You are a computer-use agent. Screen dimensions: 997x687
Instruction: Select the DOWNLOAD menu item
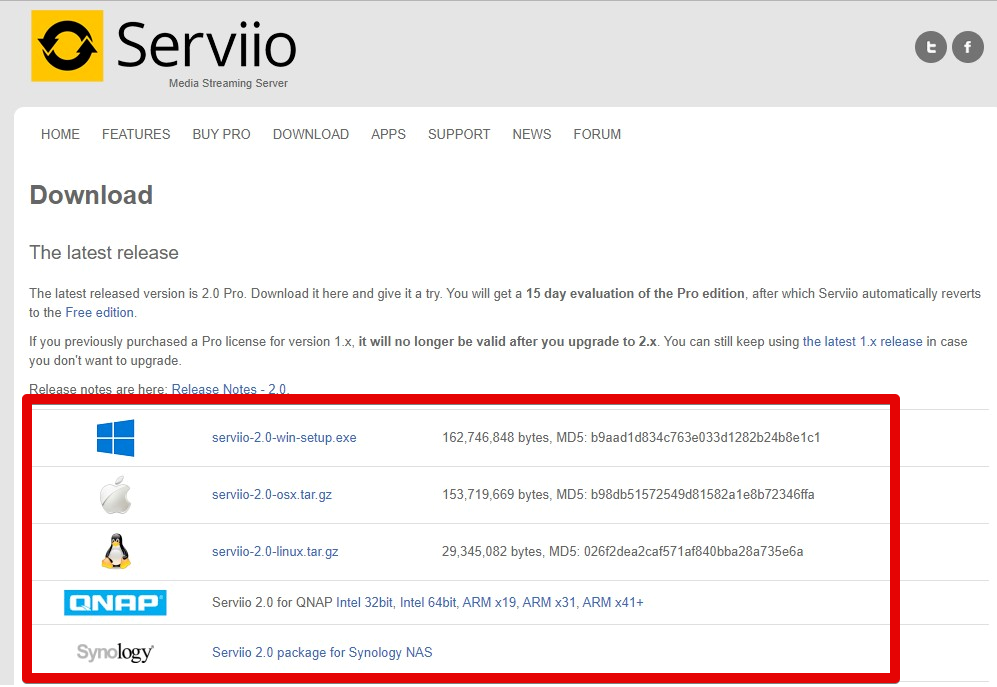pyautogui.click(x=311, y=134)
